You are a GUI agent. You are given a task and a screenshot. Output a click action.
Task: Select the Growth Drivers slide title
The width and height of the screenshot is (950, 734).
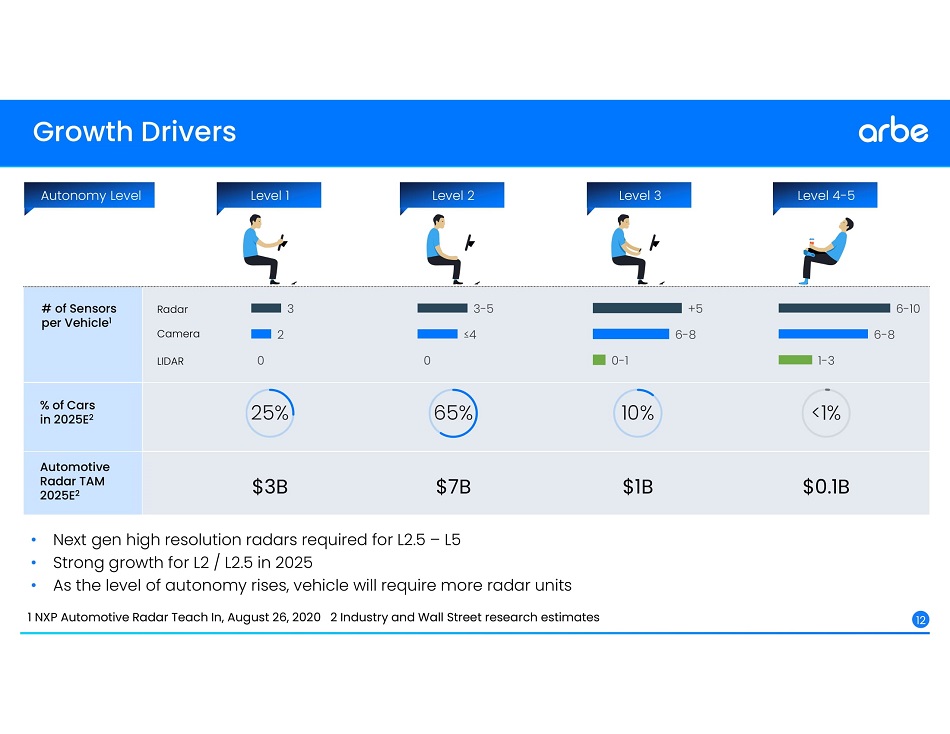tap(134, 132)
